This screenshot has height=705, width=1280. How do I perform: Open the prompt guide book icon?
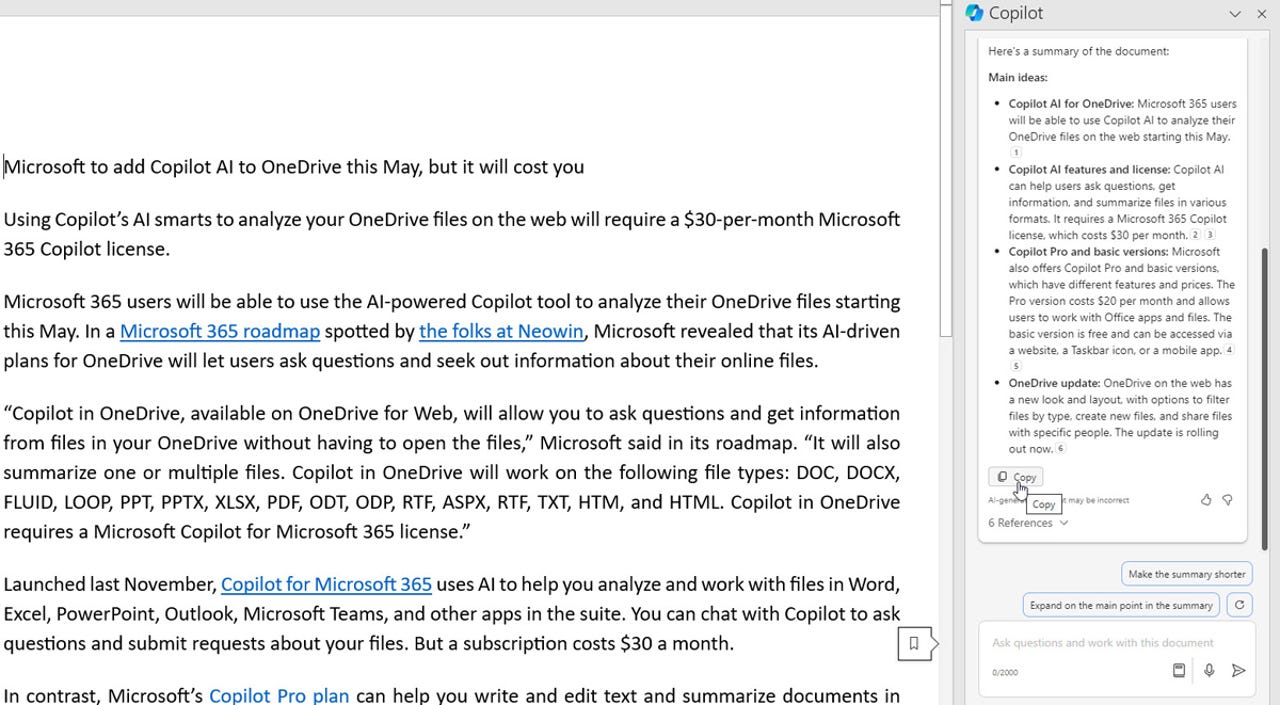pos(1179,670)
